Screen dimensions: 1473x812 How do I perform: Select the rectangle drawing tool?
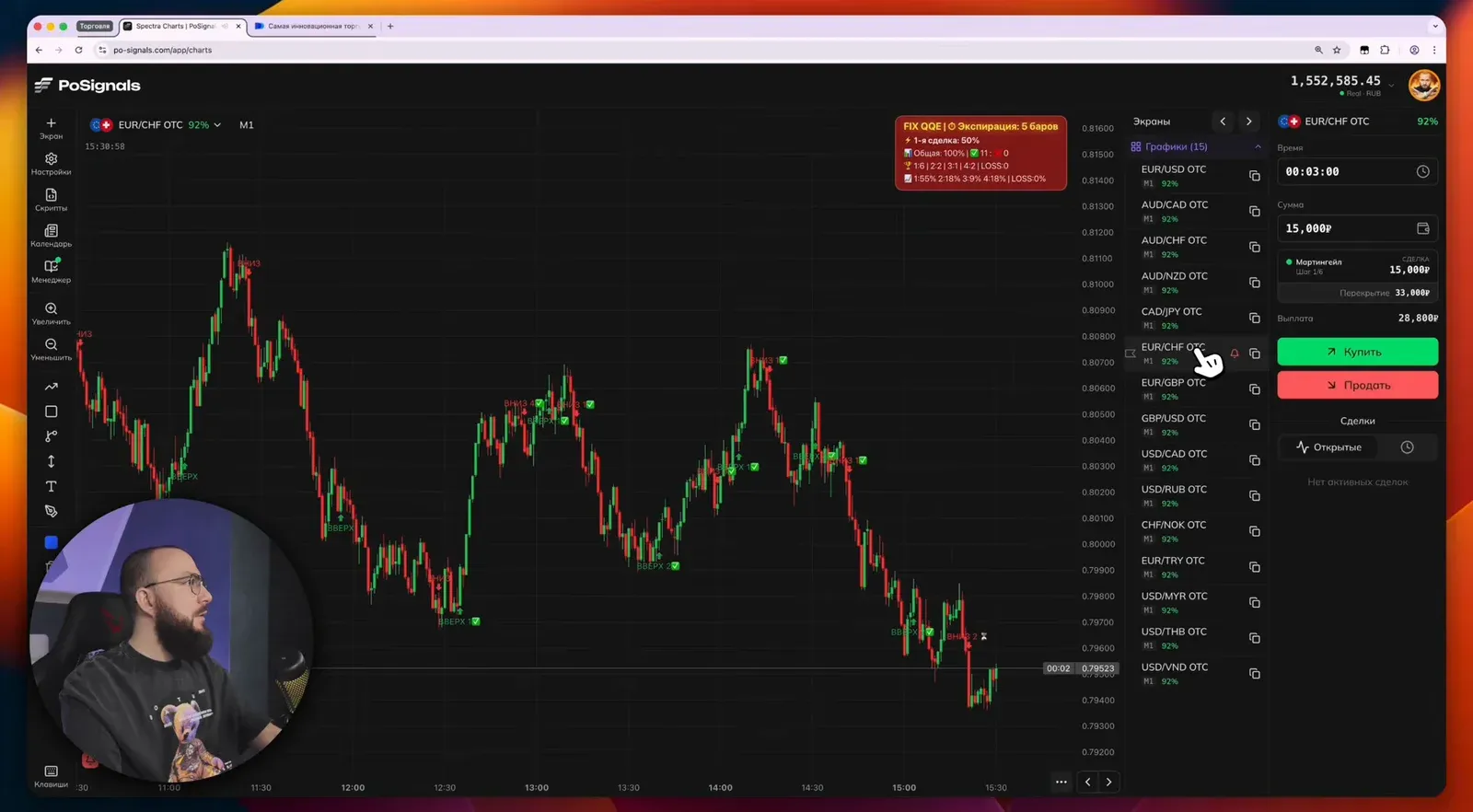pyautogui.click(x=51, y=412)
